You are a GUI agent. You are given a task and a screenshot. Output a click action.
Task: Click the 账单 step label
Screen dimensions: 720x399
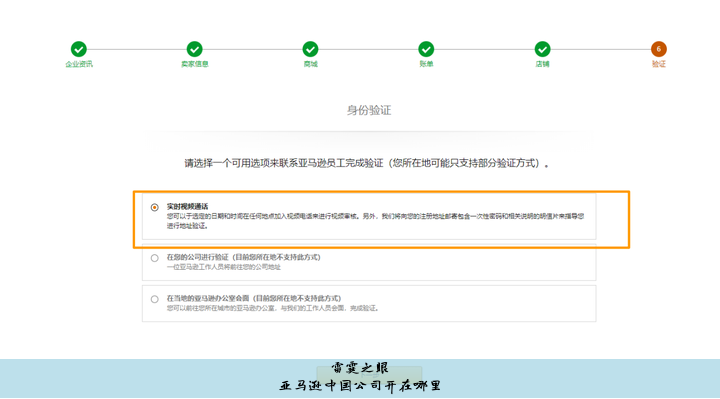426,64
